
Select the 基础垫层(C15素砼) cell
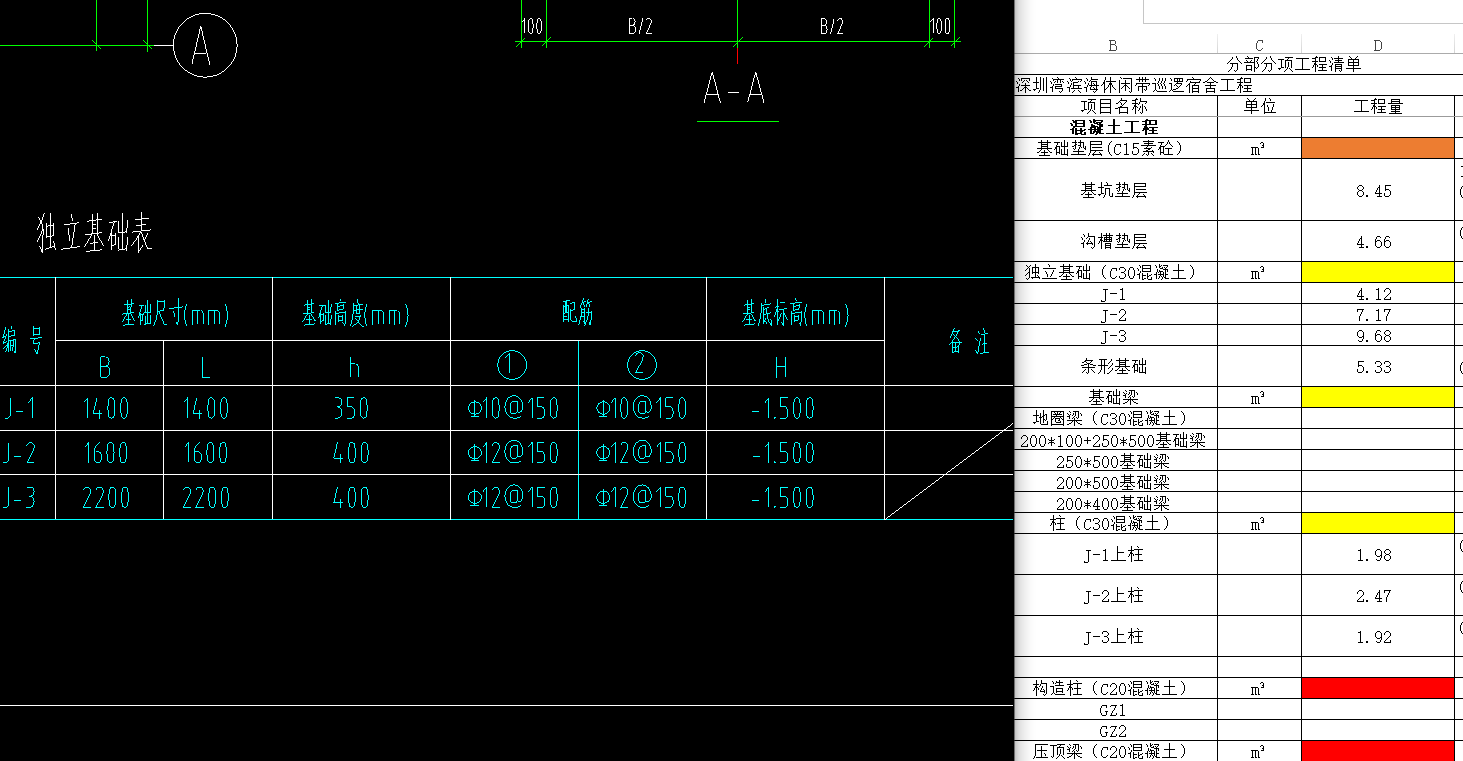(x=1115, y=148)
